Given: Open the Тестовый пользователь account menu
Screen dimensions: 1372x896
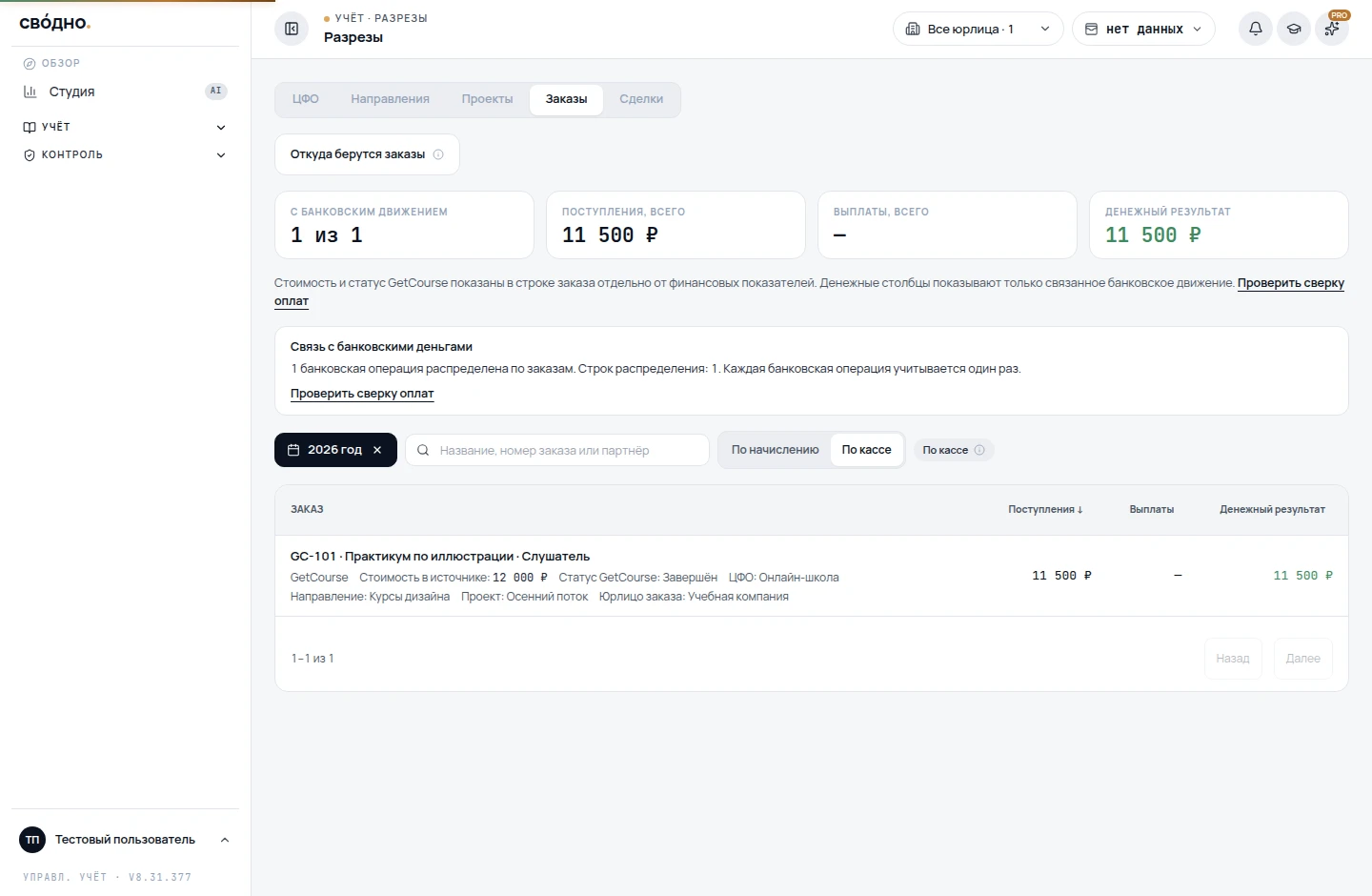Looking at the screenshot, I should point(125,840).
